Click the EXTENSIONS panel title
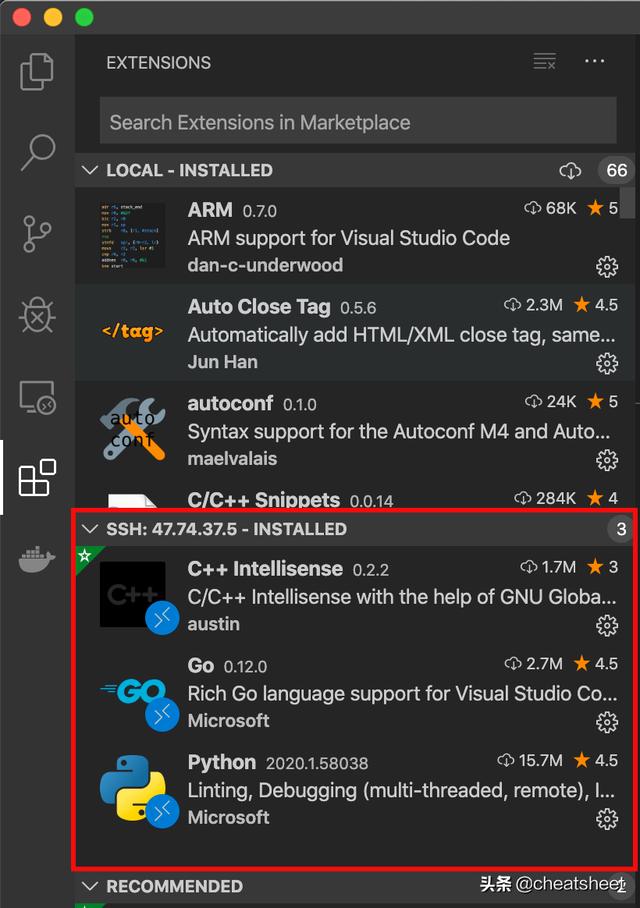 click(159, 63)
